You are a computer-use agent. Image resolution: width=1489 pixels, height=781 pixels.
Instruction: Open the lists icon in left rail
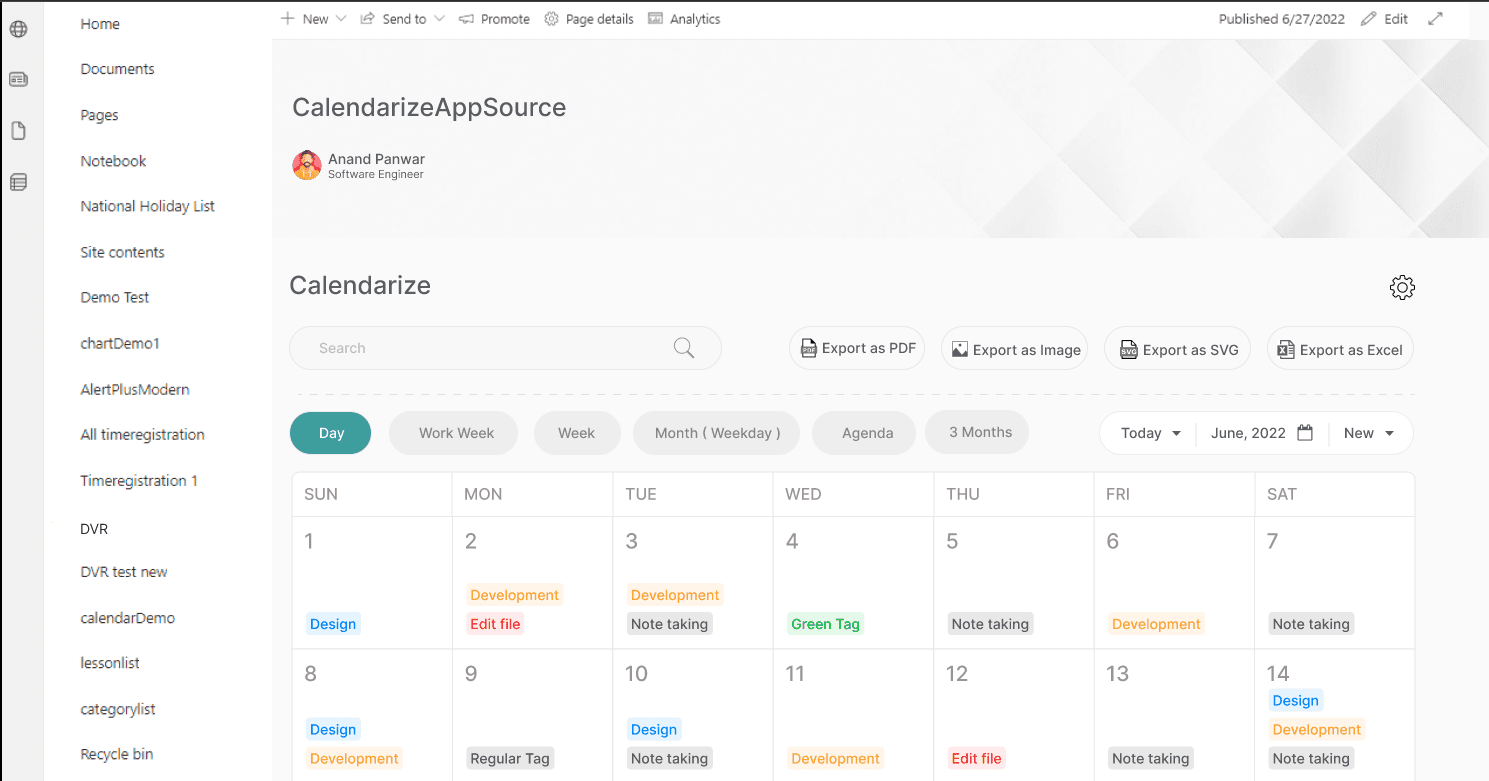coord(18,182)
